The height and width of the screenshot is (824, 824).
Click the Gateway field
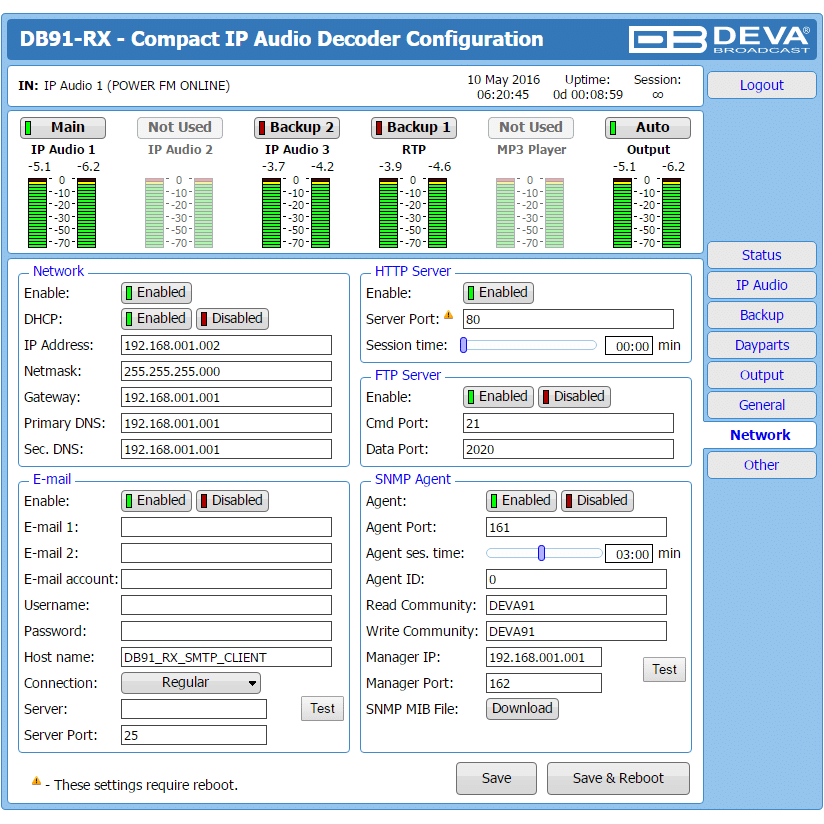tap(226, 397)
